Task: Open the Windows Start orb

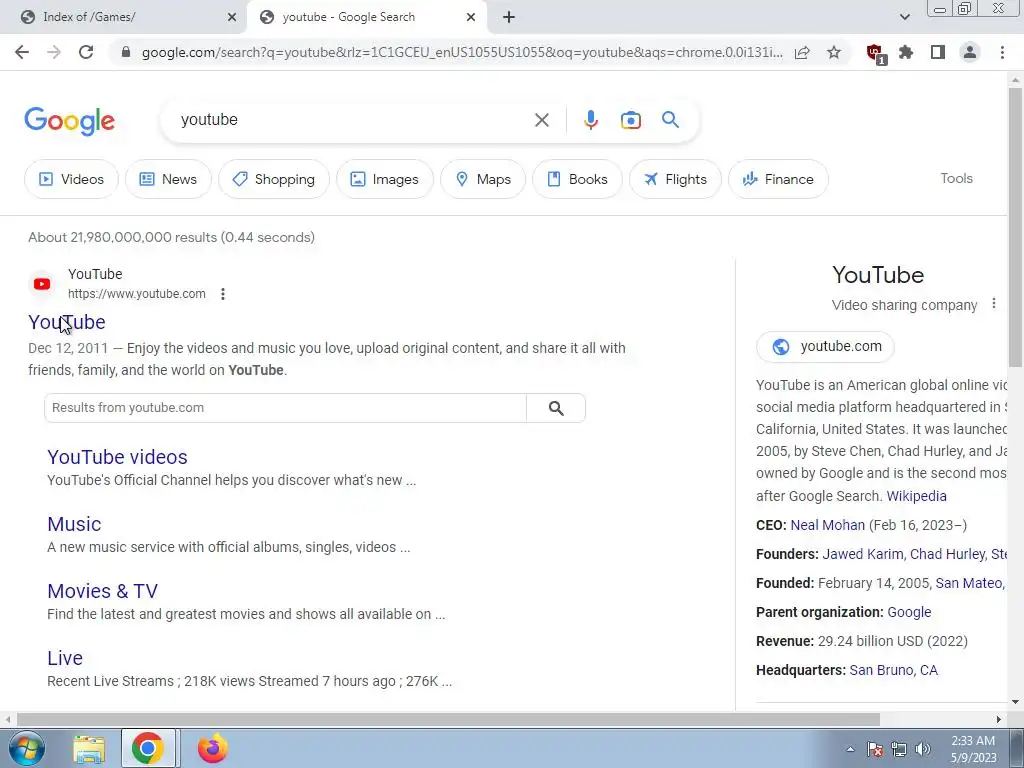Action: pyautogui.click(x=26, y=748)
